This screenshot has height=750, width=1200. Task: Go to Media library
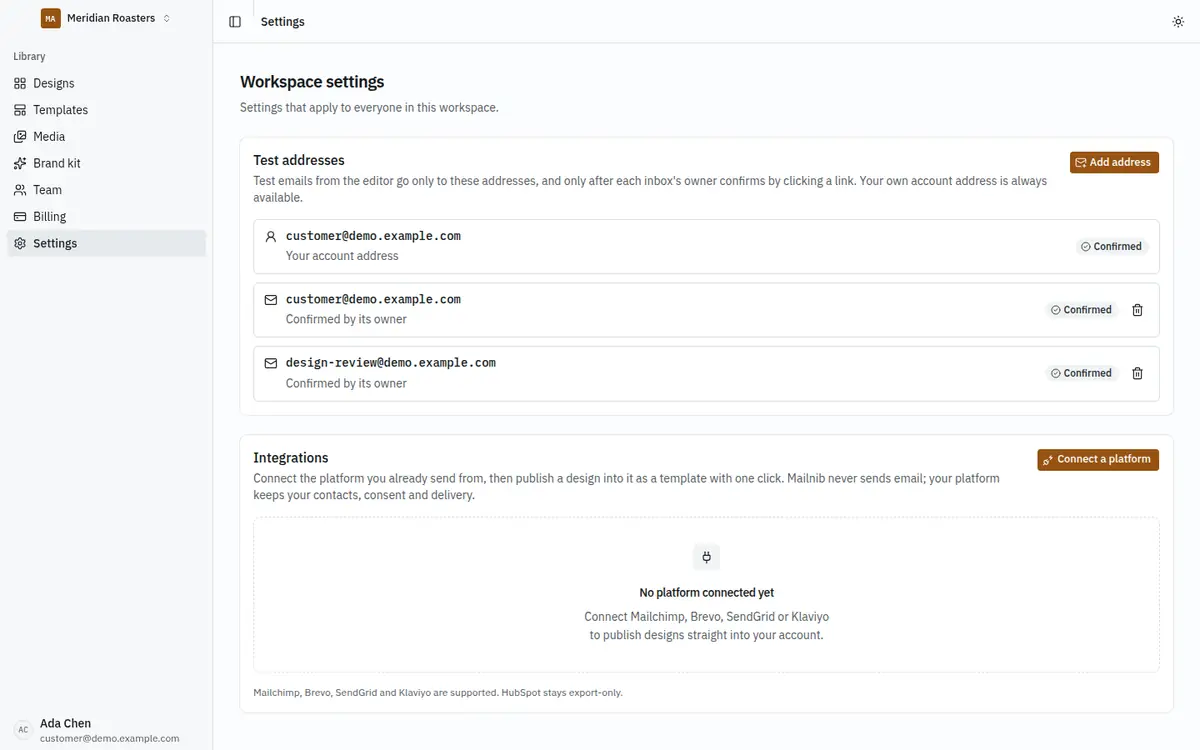[106, 136]
